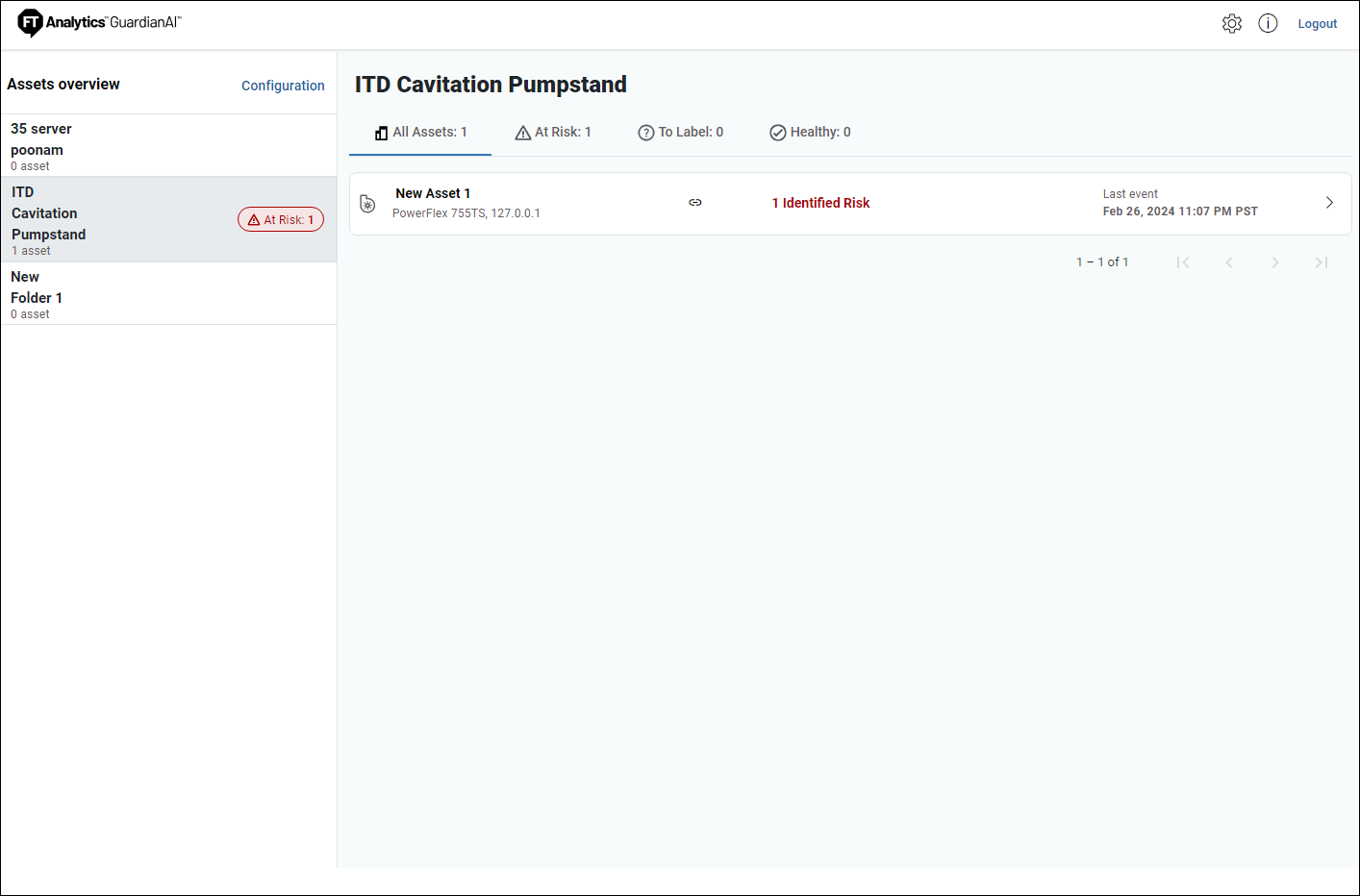Switch to the All Assets tab
The height and width of the screenshot is (896, 1360).
click(x=420, y=133)
